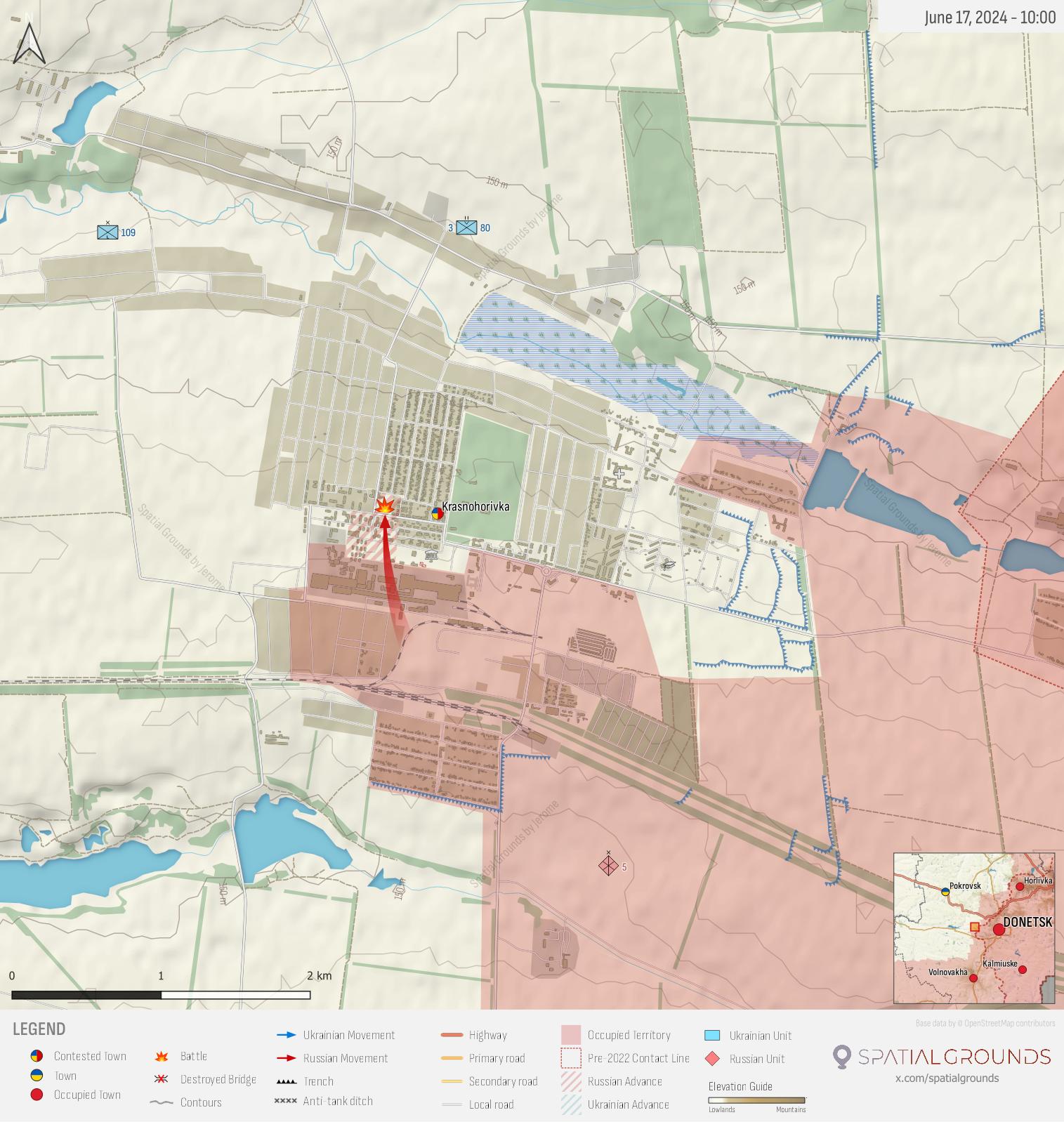Click the SPATIALGROUNDS logo text
This screenshot has height=1122, width=1064.
(954, 1057)
